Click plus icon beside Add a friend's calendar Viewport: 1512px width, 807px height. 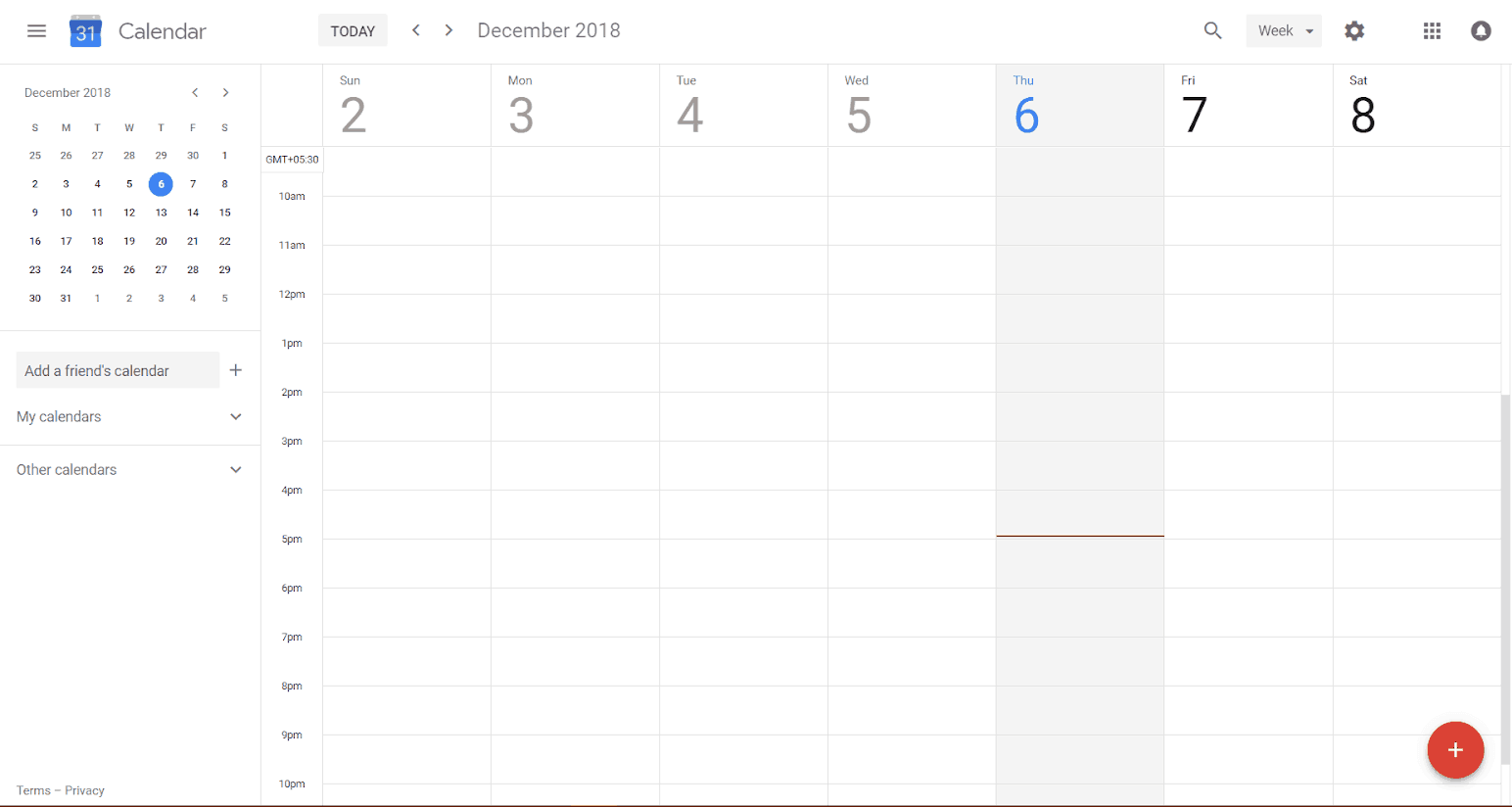click(235, 370)
